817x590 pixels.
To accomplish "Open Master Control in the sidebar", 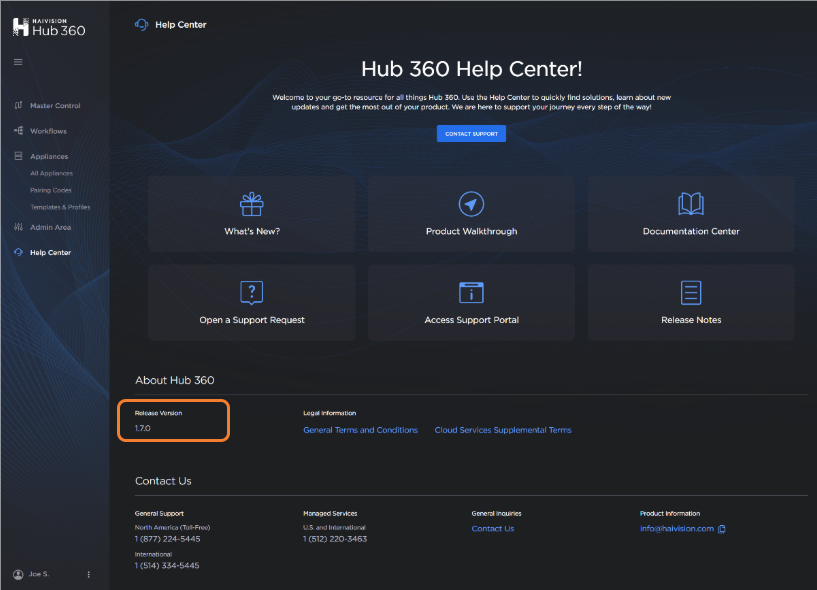I will point(55,105).
